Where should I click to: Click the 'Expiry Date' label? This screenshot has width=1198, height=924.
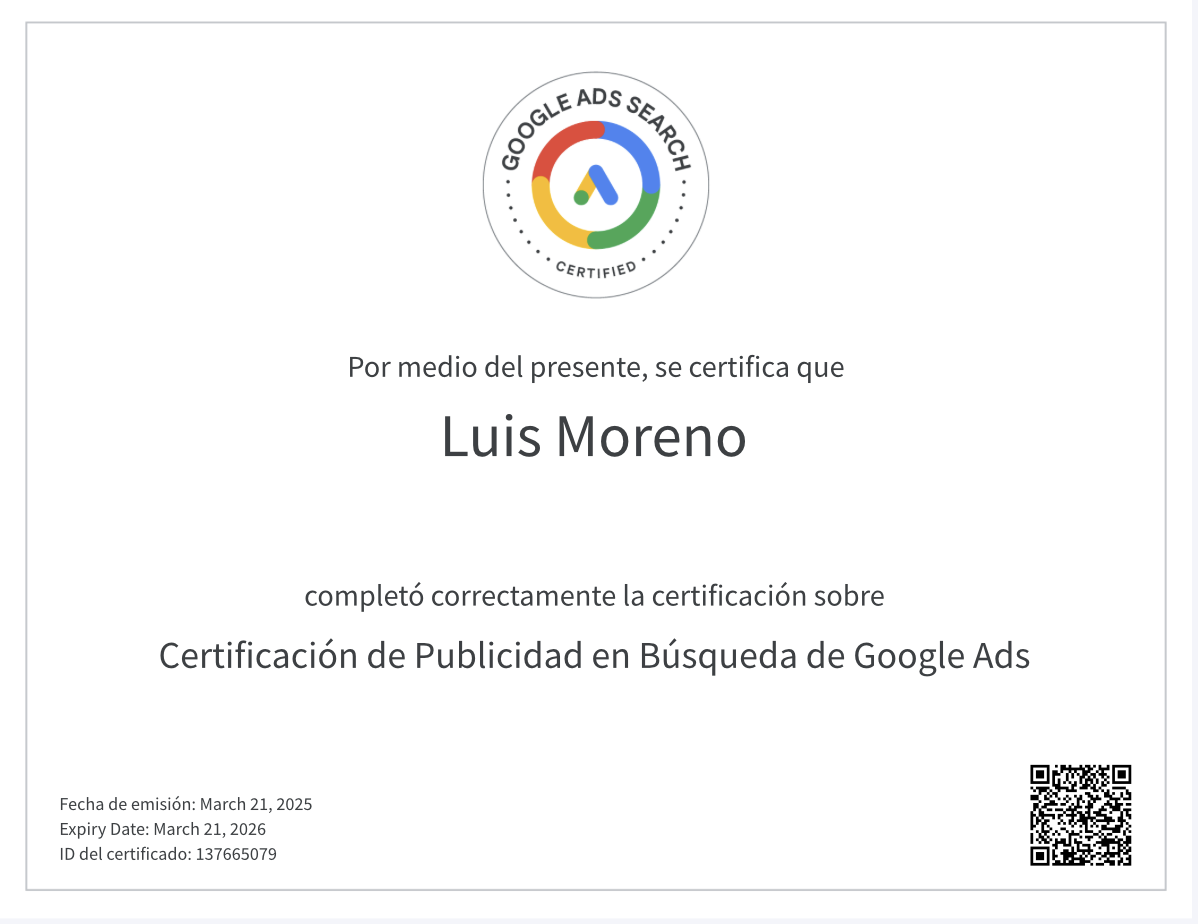tap(104, 829)
